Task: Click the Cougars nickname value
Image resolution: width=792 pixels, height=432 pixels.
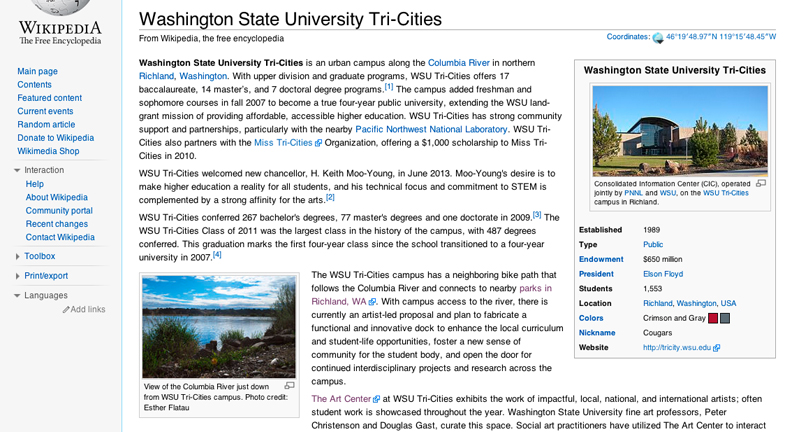Action: [657, 333]
